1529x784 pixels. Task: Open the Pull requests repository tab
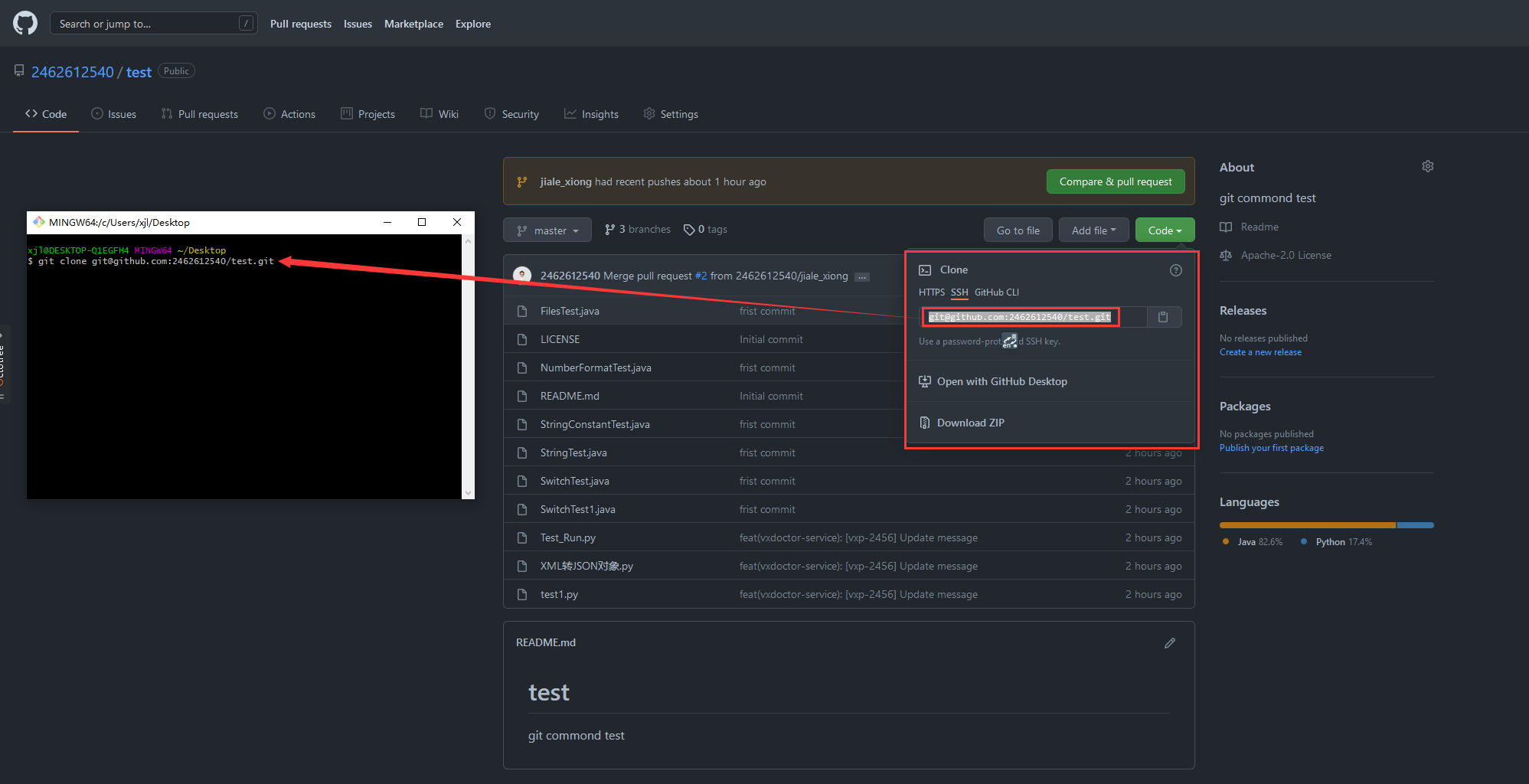click(200, 114)
